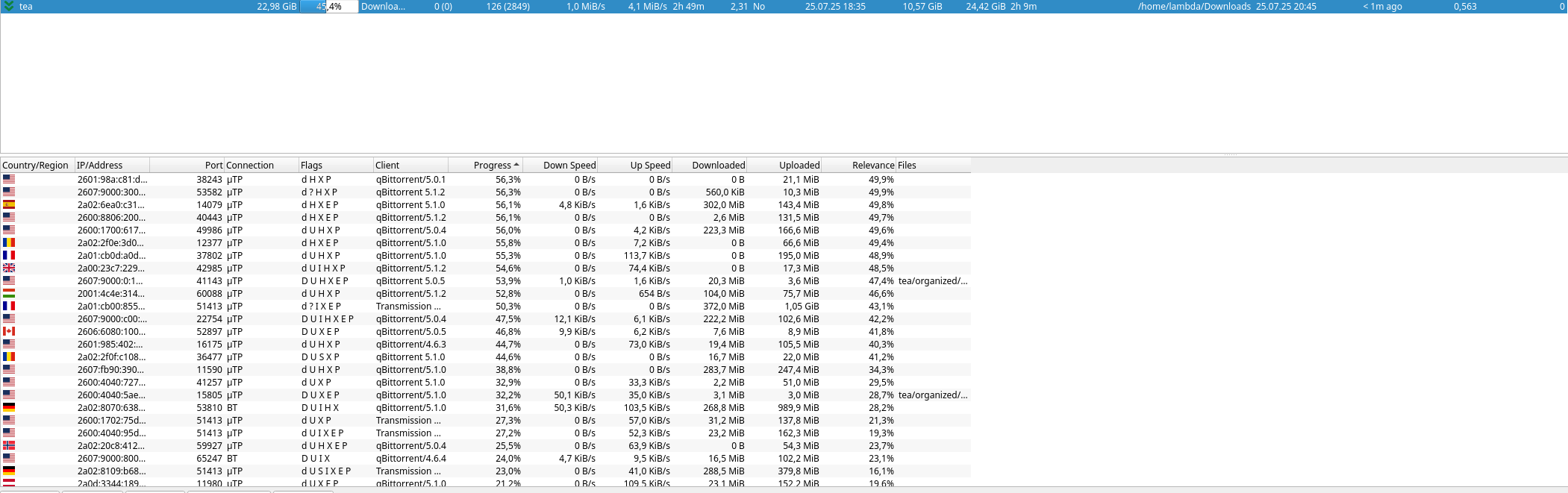
Task: Click the added-on date 25.07.25 18:35
Action: [x=835, y=6]
